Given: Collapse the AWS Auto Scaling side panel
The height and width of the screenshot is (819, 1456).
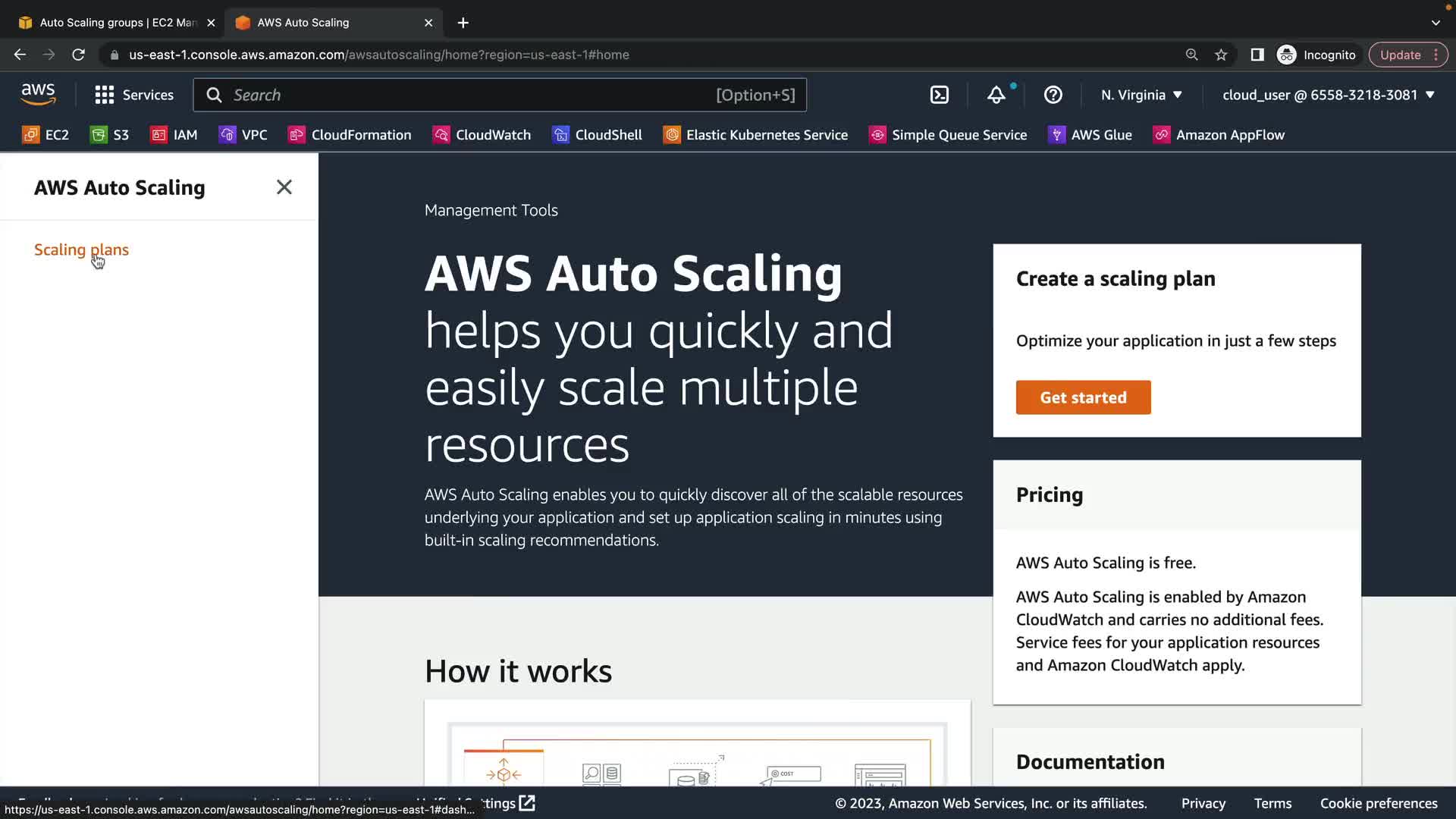Looking at the screenshot, I should click(x=284, y=187).
